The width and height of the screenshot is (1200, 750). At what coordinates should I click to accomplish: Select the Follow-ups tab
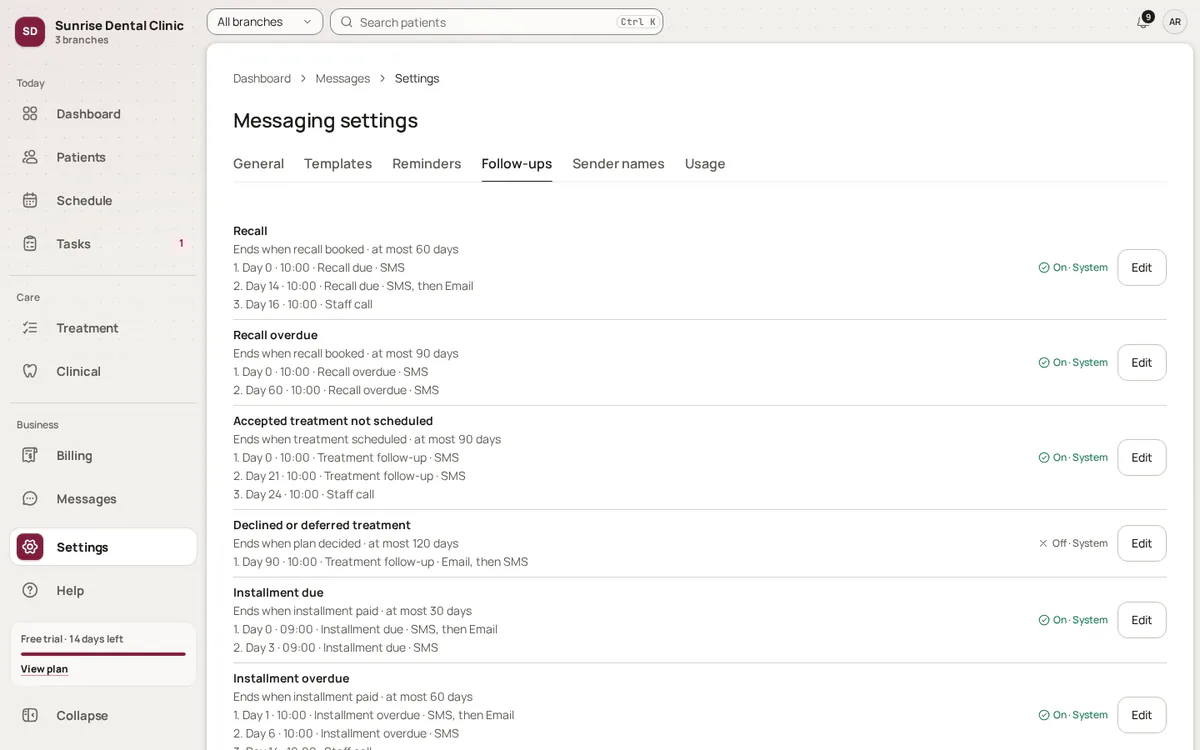[x=517, y=163]
